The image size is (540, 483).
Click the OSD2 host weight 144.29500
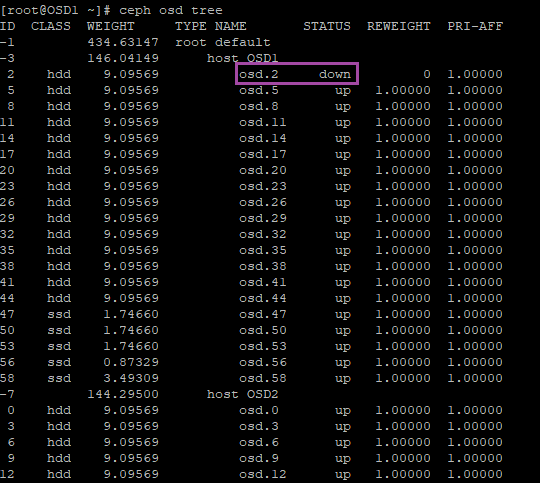123,394
